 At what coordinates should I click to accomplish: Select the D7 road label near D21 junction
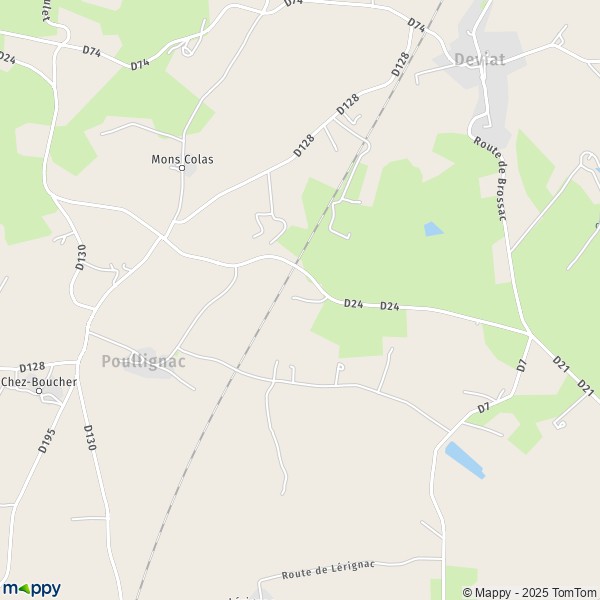click(522, 365)
